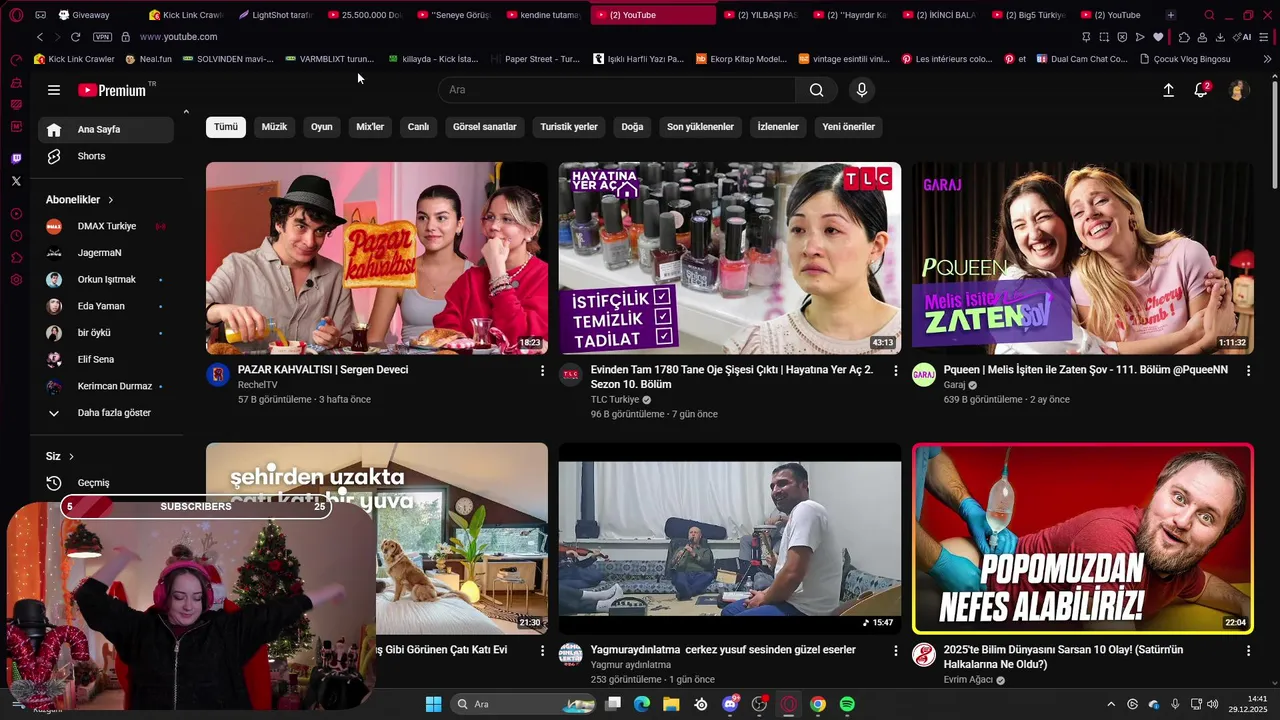
Task: Switch to the Big5 Türkiye tab
Action: point(1030,15)
